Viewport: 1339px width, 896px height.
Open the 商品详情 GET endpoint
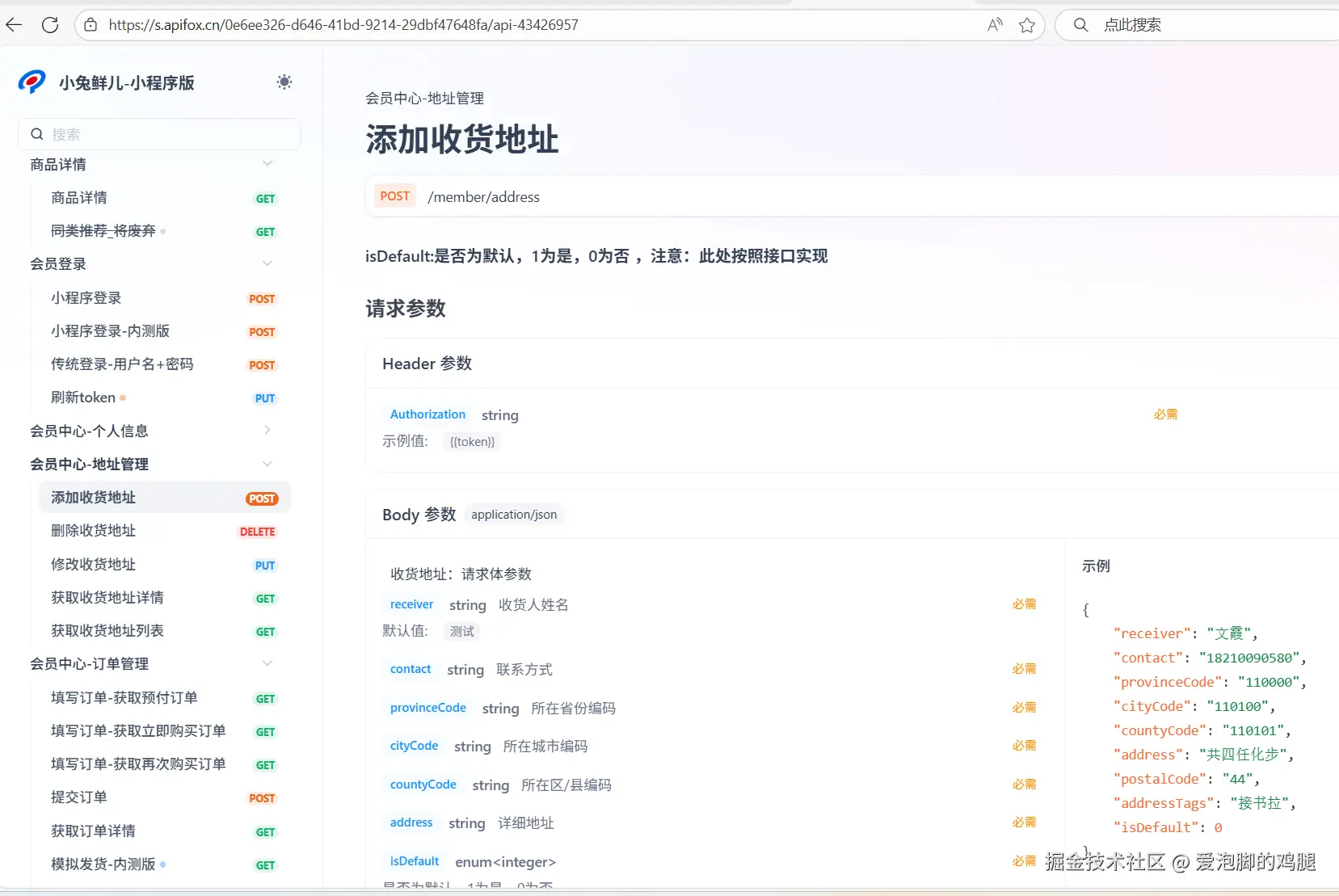(x=164, y=198)
